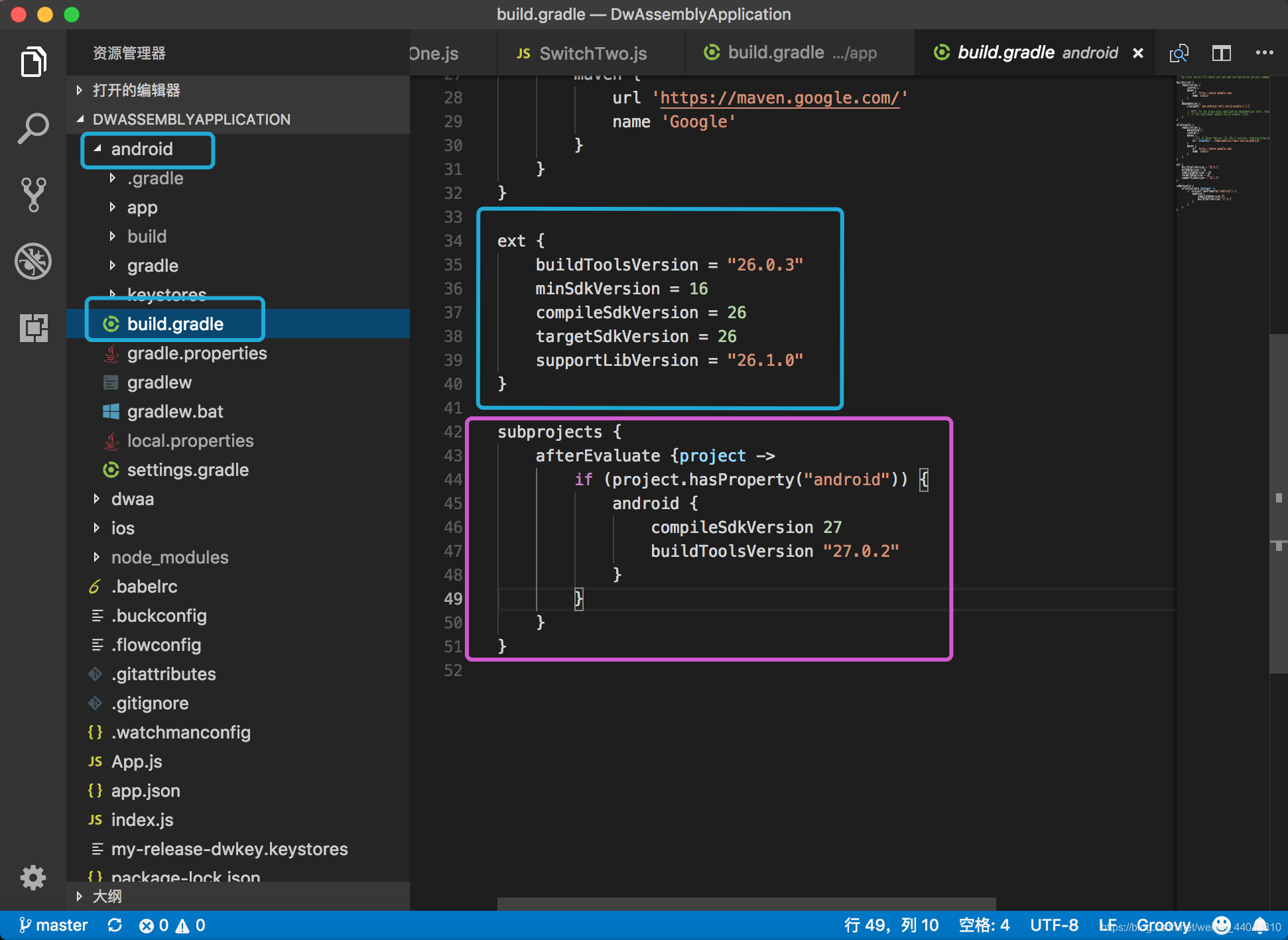Open the More Actions ellipsis menu
This screenshot has width=1288, height=940.
1264,53
